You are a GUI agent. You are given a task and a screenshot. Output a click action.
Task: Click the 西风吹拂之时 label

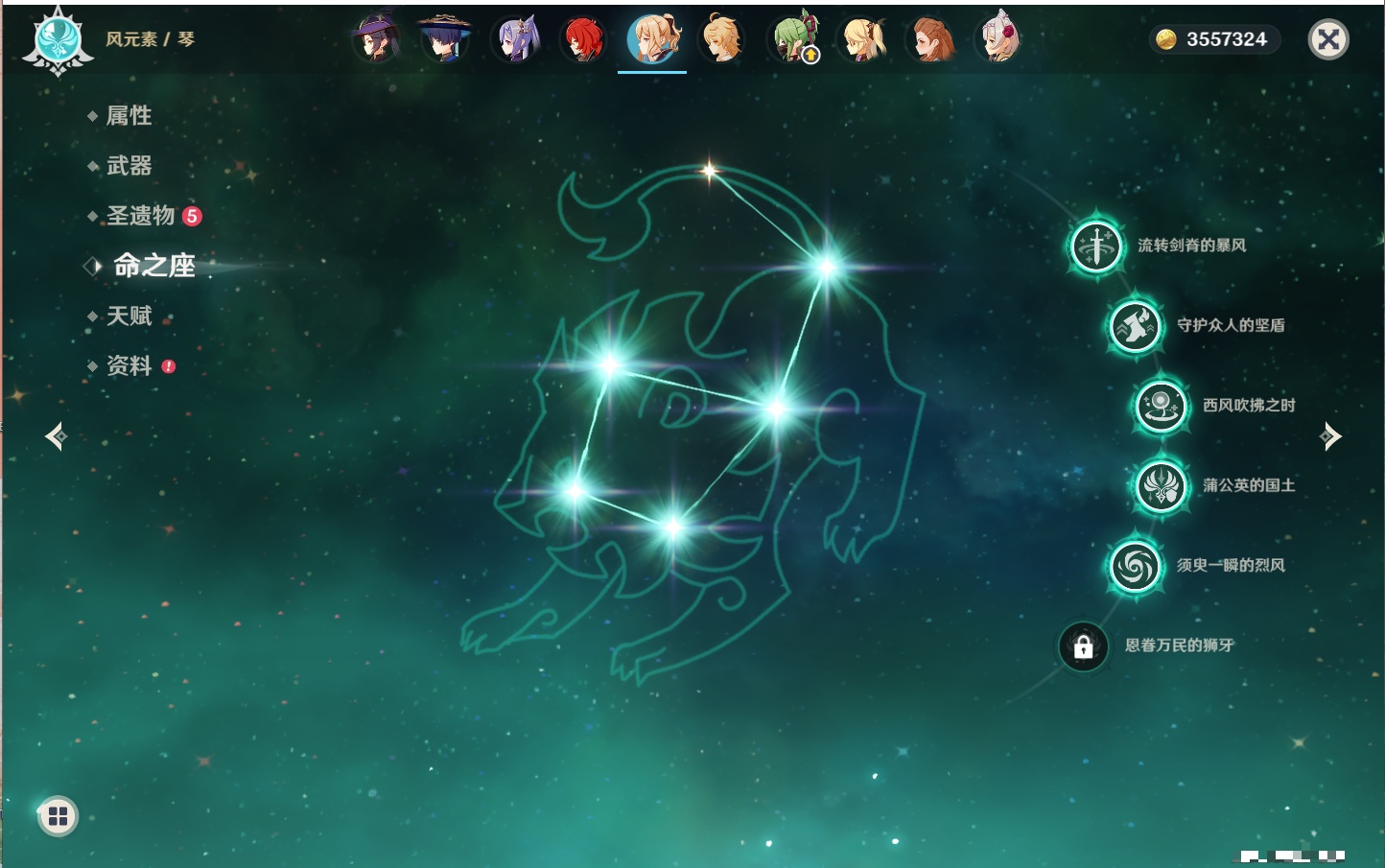click(1250, 405)
